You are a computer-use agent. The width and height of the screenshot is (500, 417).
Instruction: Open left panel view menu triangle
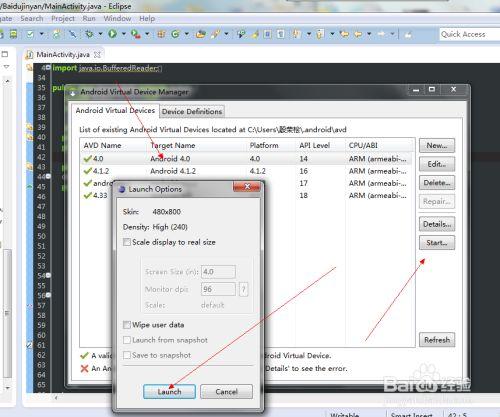click(6, 67)
